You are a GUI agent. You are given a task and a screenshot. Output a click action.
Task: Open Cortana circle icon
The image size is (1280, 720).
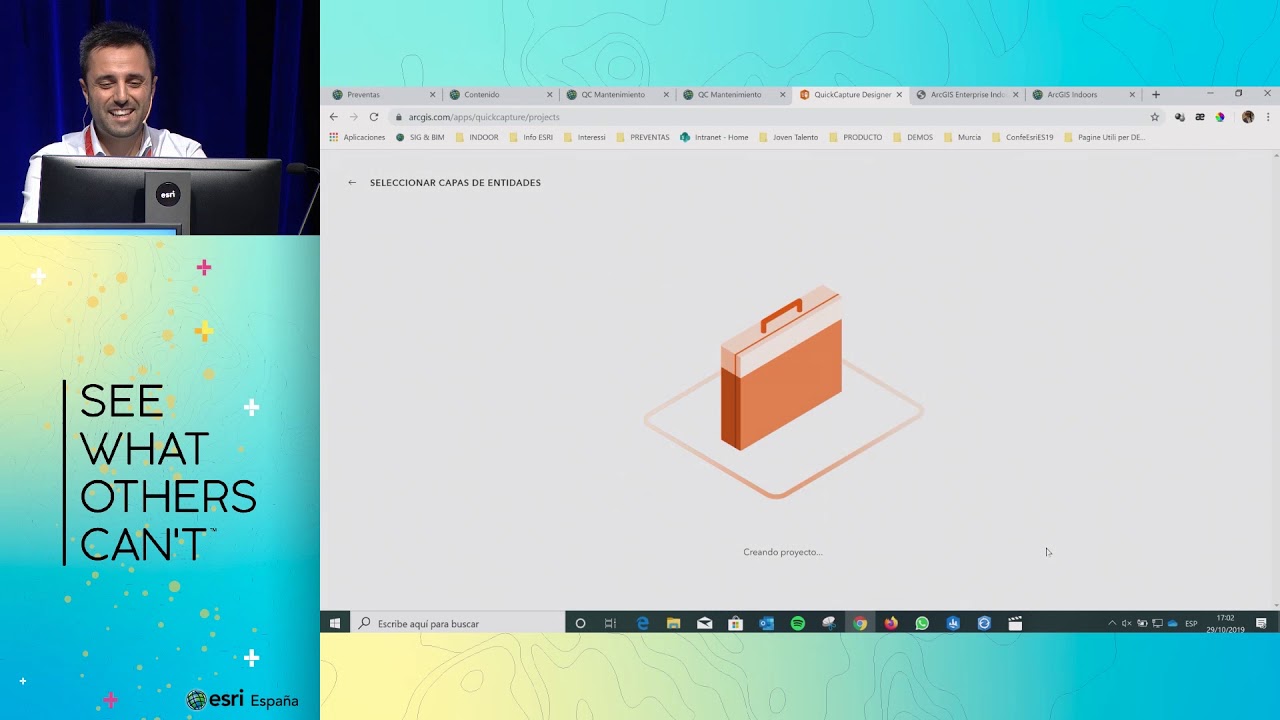tap(580, 623)
